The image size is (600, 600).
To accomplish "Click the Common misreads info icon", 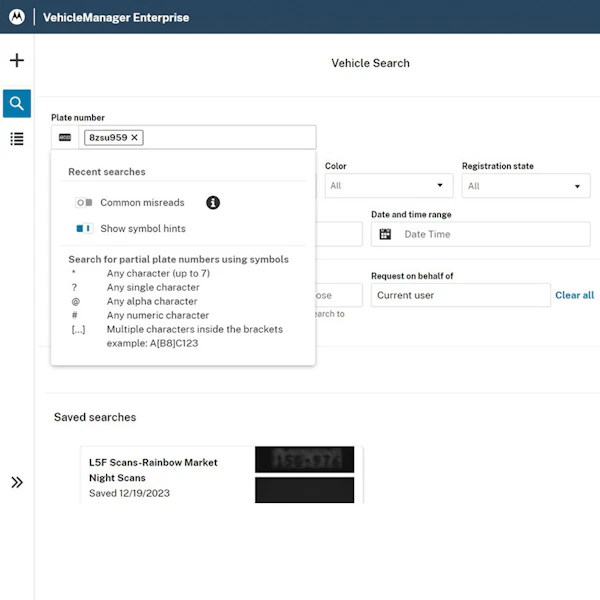I will pos(213,202).
